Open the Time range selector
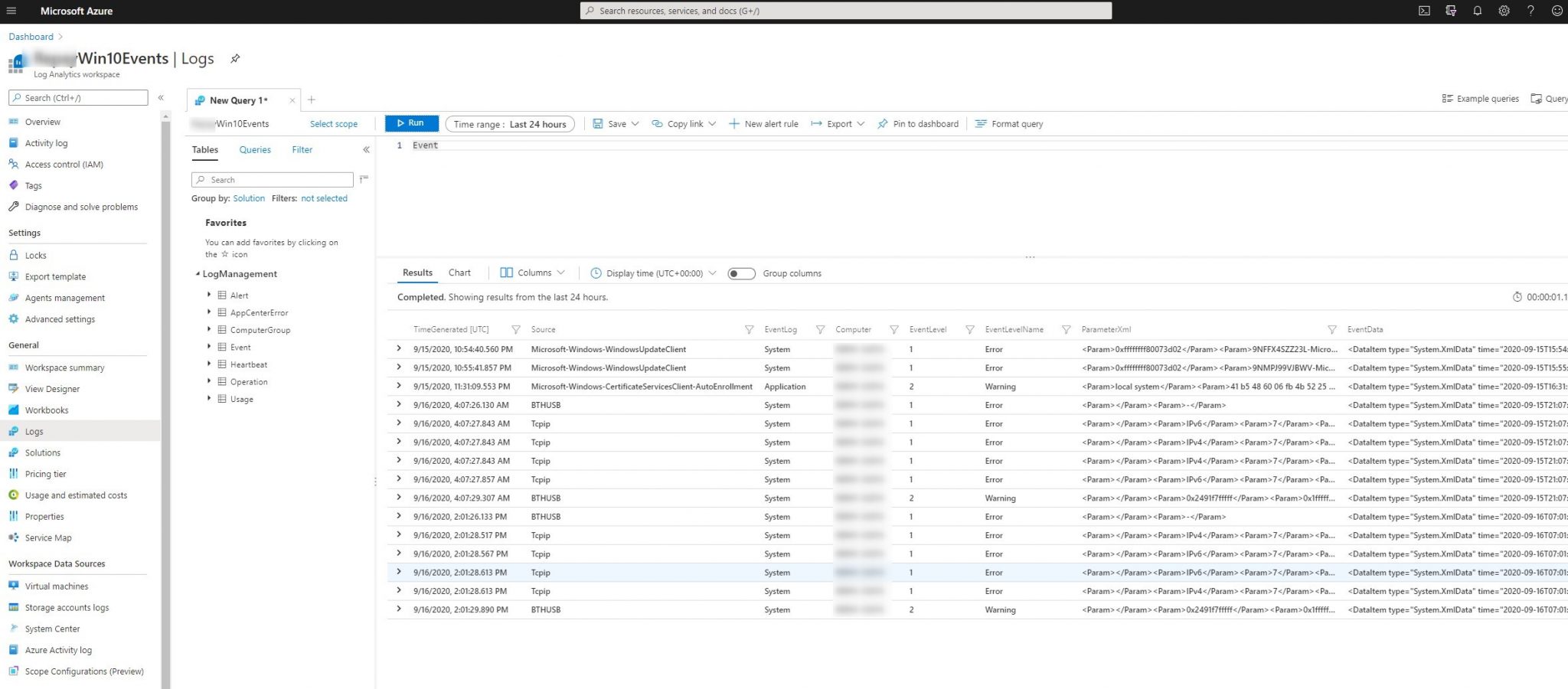 coord(510,123)
